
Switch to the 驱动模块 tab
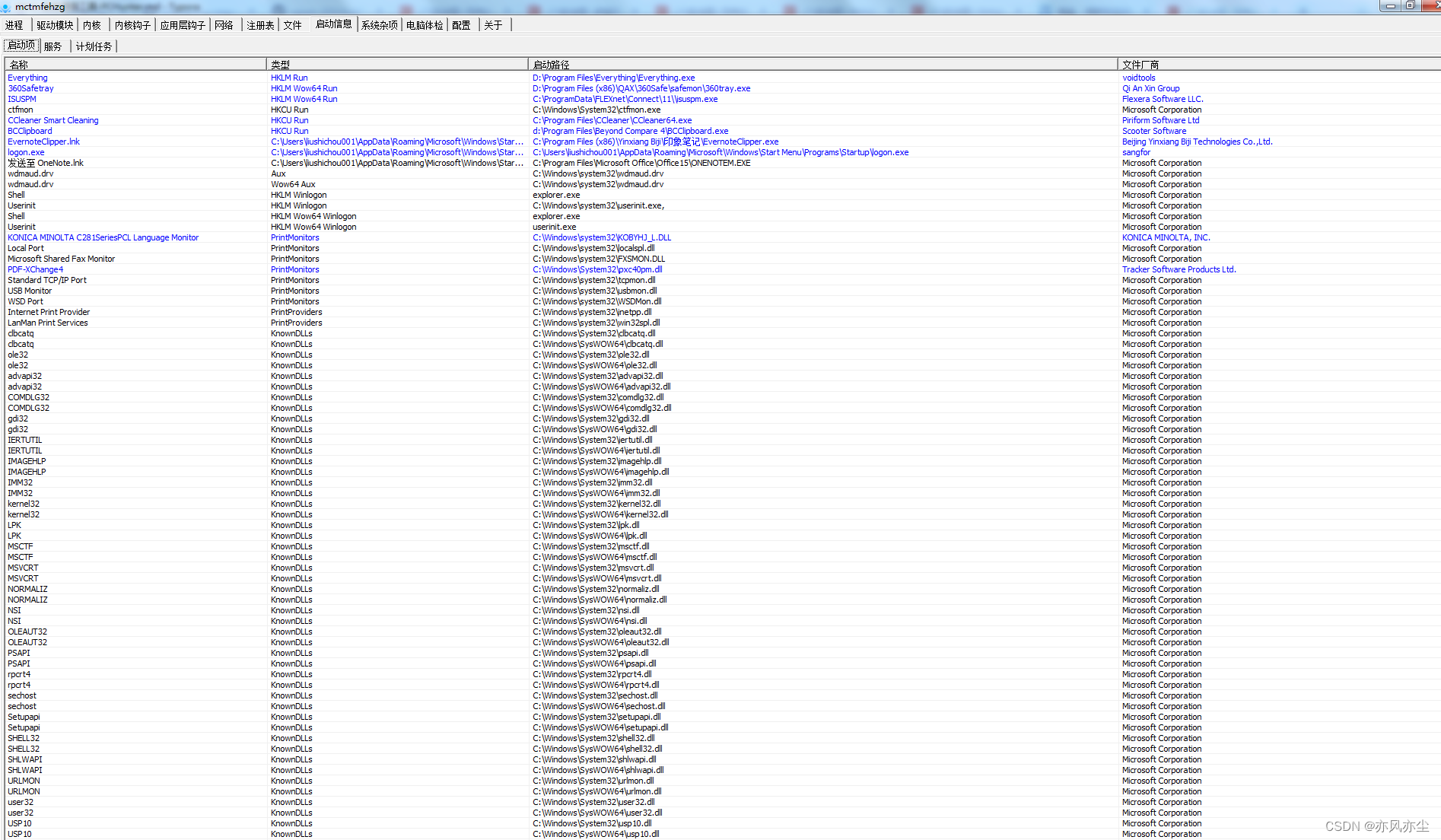55,25
